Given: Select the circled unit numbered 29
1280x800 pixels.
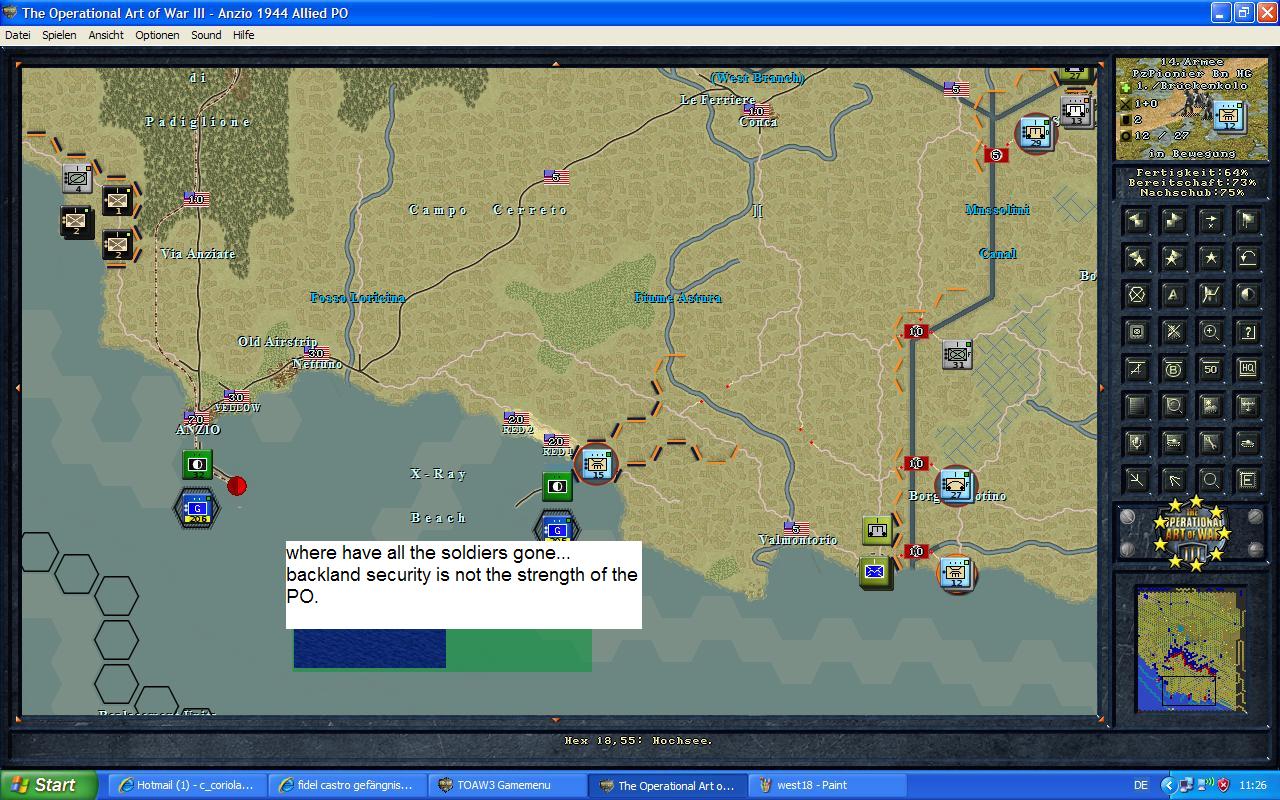Looking at the screenshot, I should pos(1036,134).
